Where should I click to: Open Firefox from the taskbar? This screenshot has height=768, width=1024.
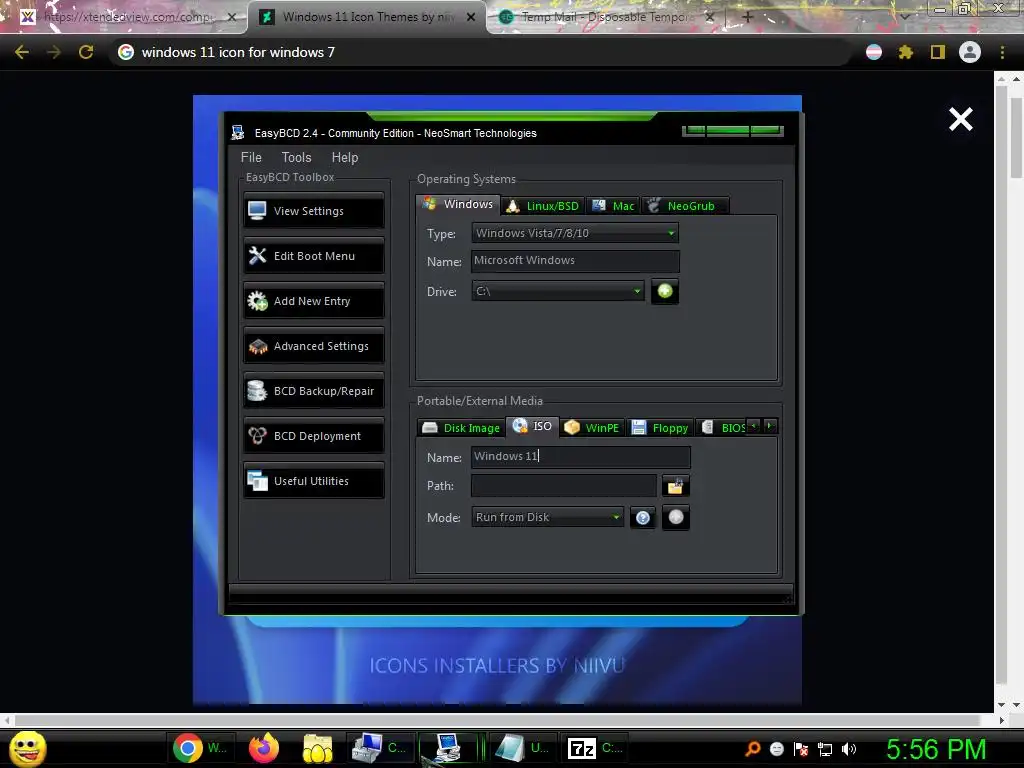[x=264, y=748]
